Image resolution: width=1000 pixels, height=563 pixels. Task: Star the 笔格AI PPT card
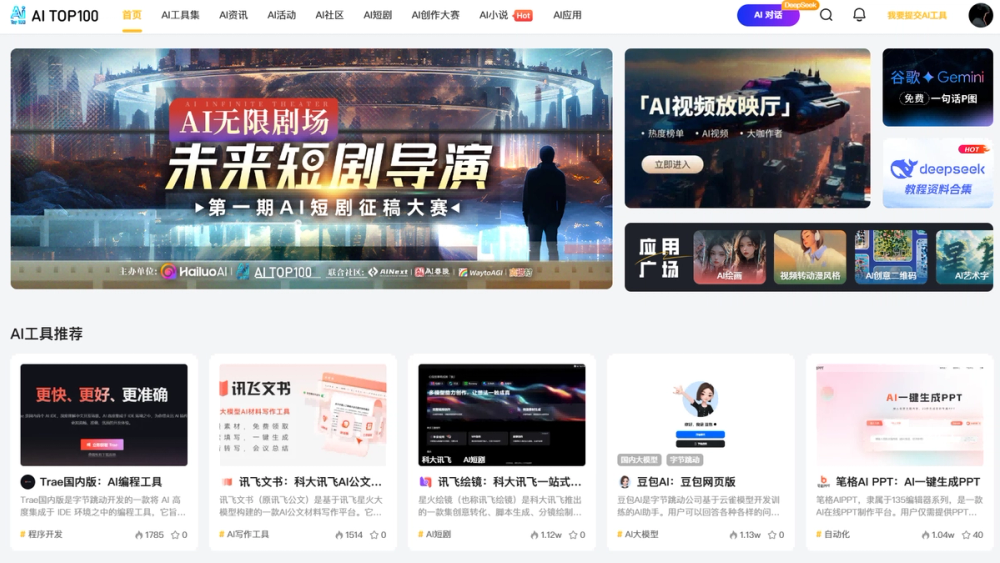(966, 535)
